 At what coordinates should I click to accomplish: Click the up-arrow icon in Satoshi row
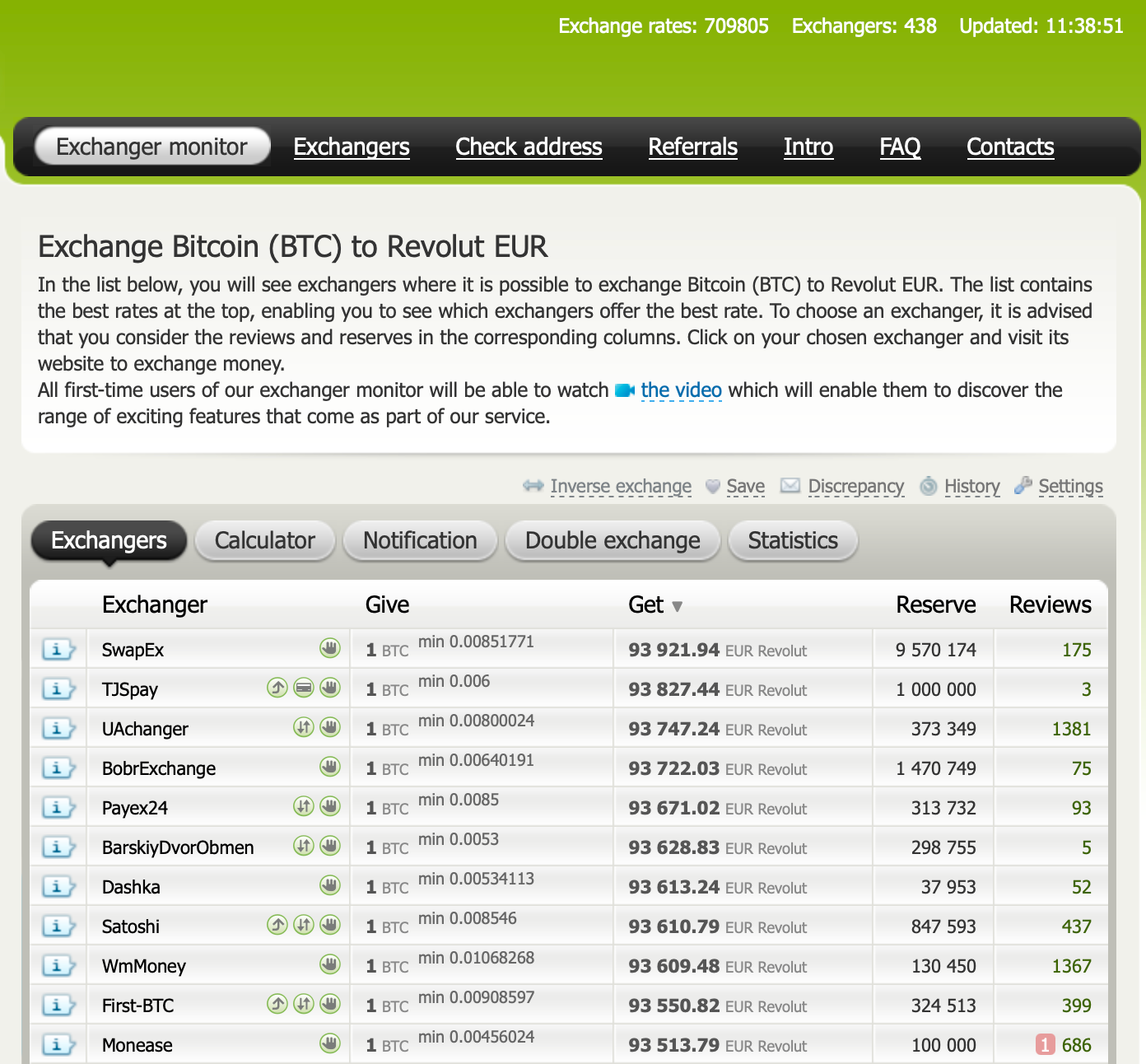277,925
